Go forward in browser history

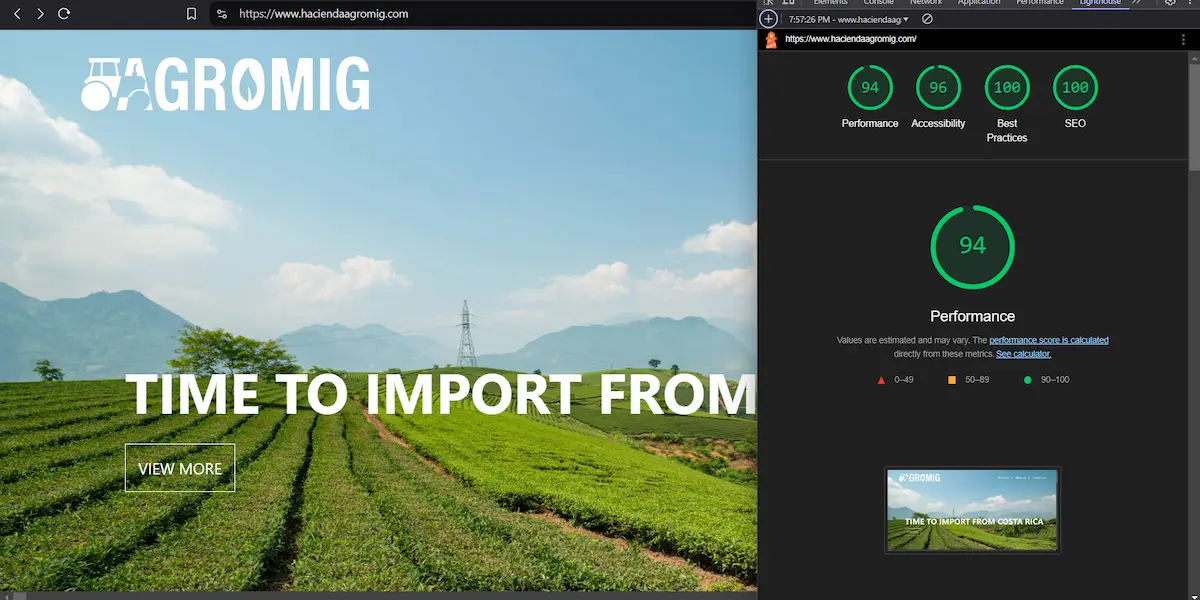40,14
